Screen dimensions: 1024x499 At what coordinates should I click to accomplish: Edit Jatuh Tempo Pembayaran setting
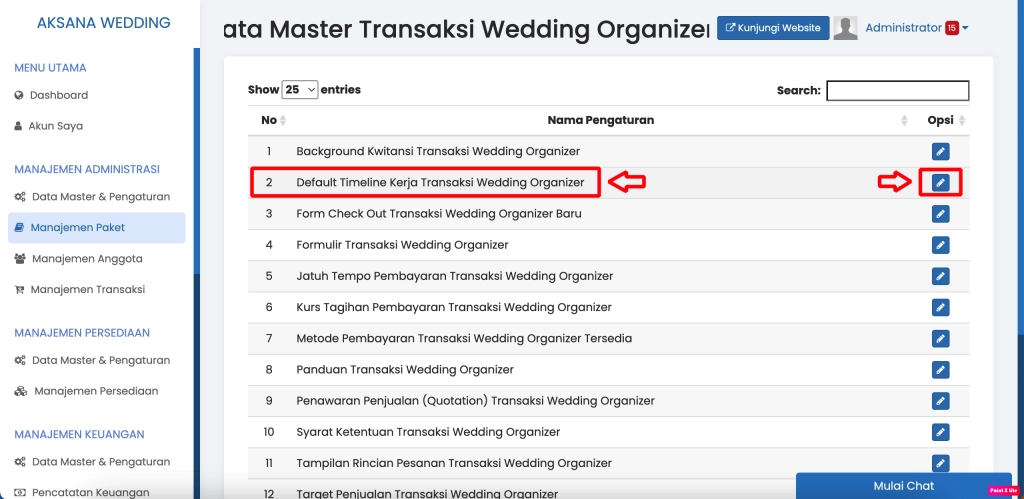(940, 276)
